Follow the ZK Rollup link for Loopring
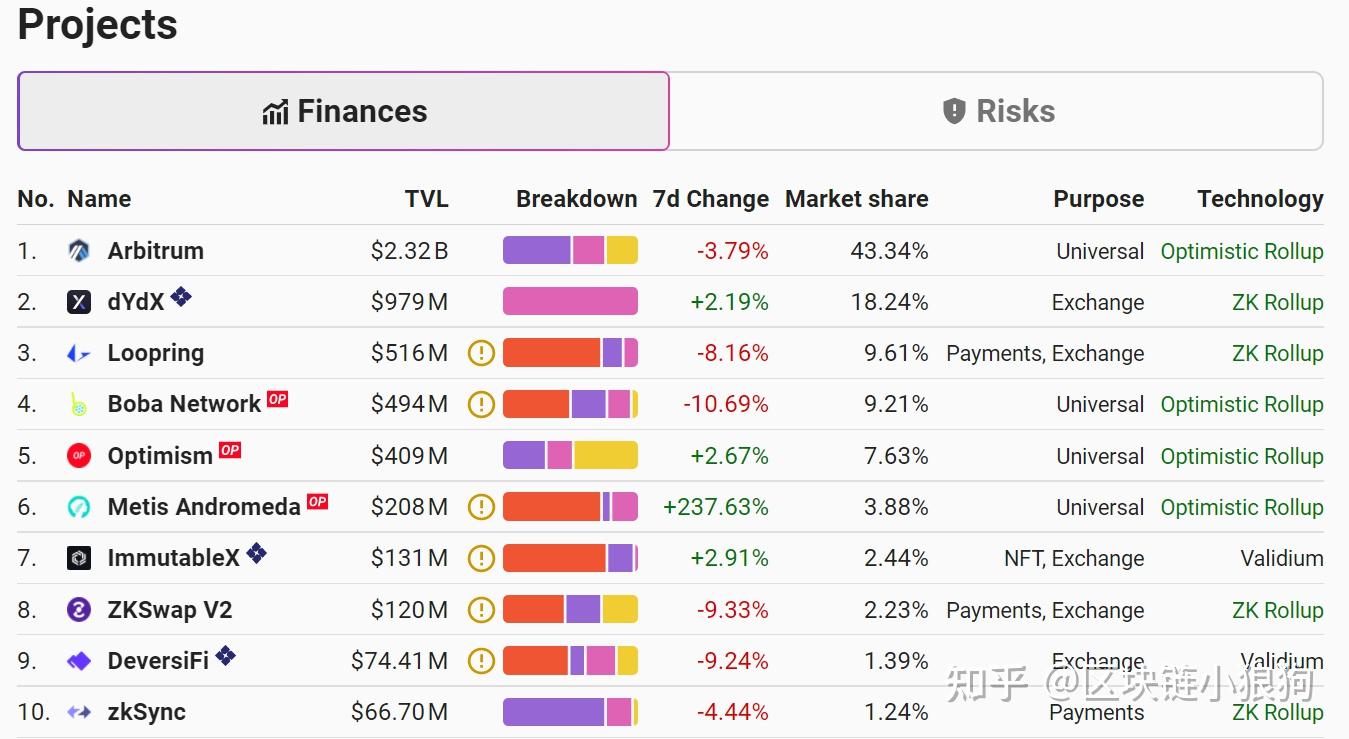This screenshot has height=739, width=1349. (x=1278, y=353)
